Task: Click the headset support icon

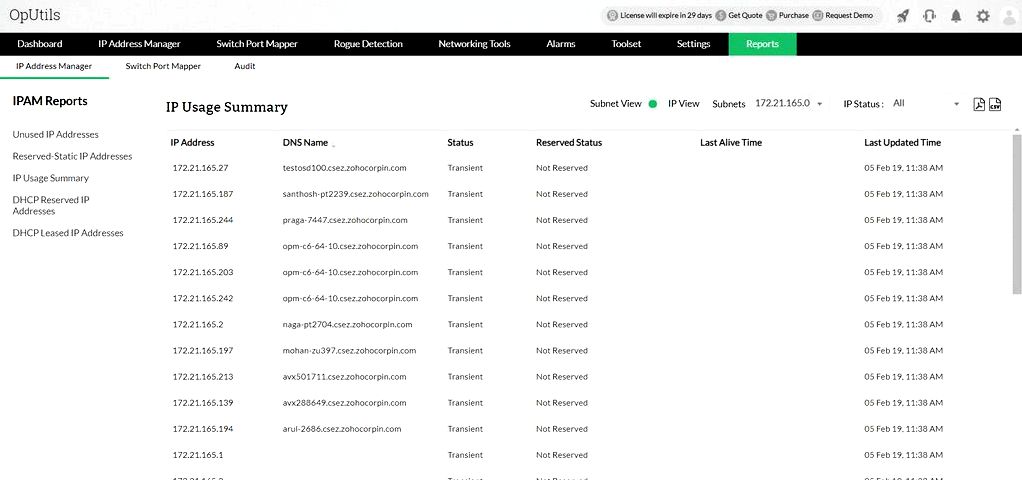Action: [929, 16]
